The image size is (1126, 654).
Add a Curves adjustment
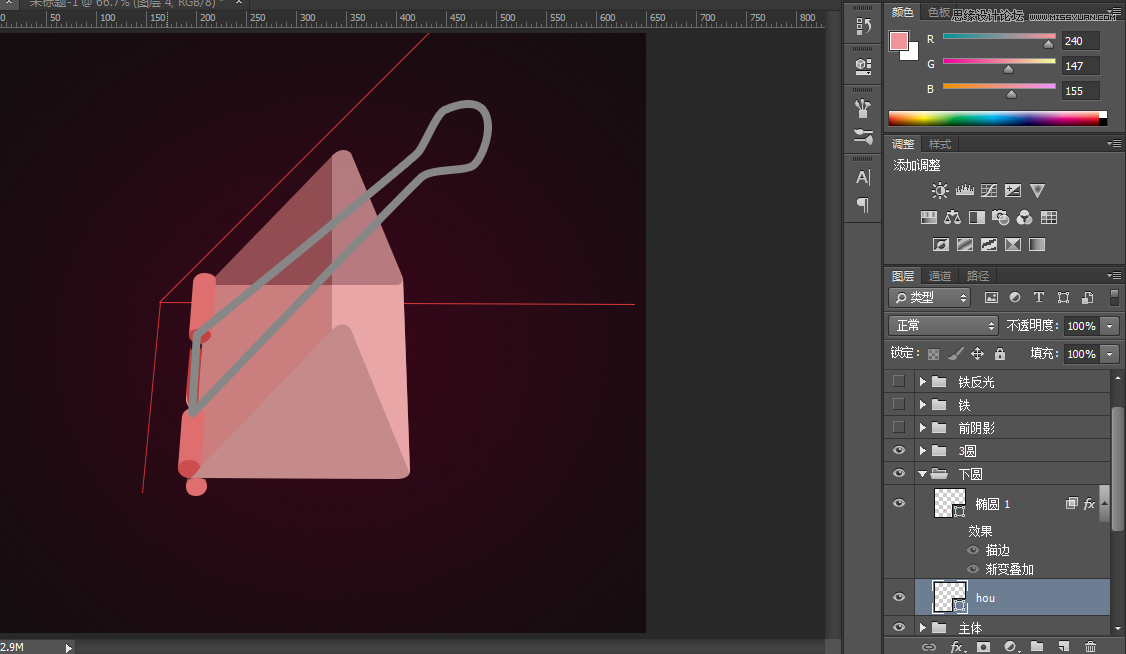click(989, 190)
